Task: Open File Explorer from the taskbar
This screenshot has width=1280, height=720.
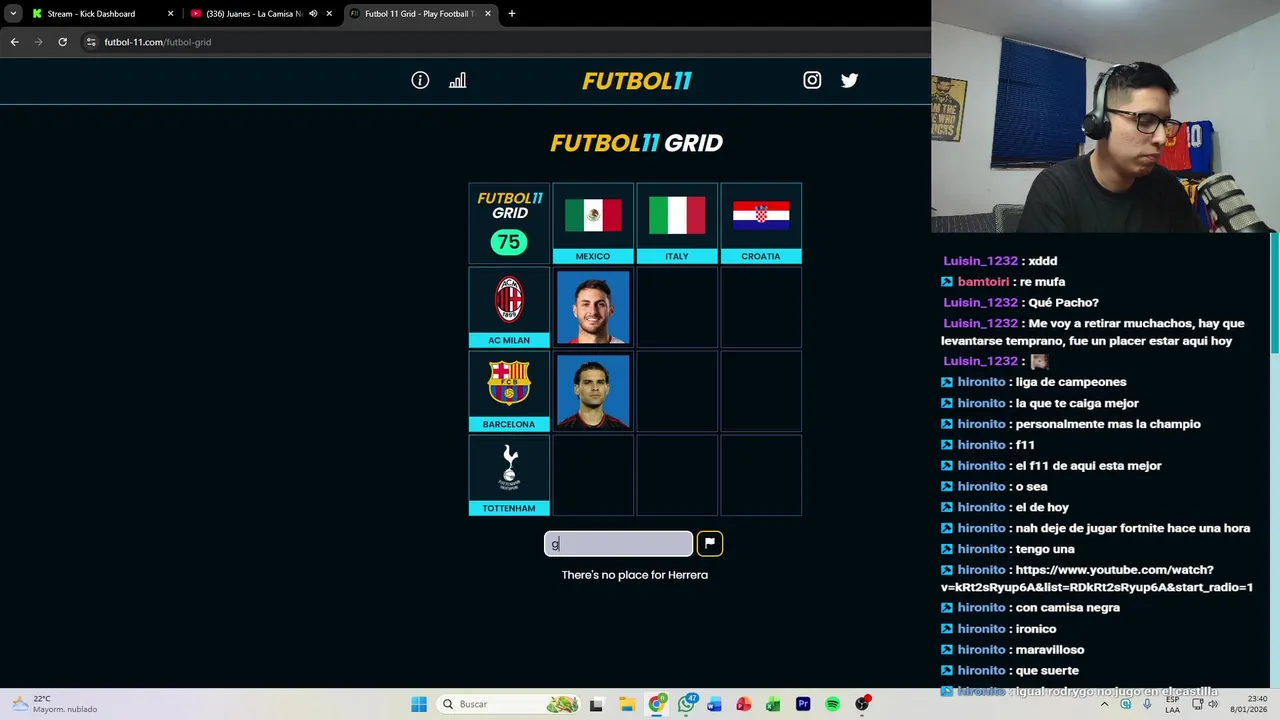Action: 626,704
